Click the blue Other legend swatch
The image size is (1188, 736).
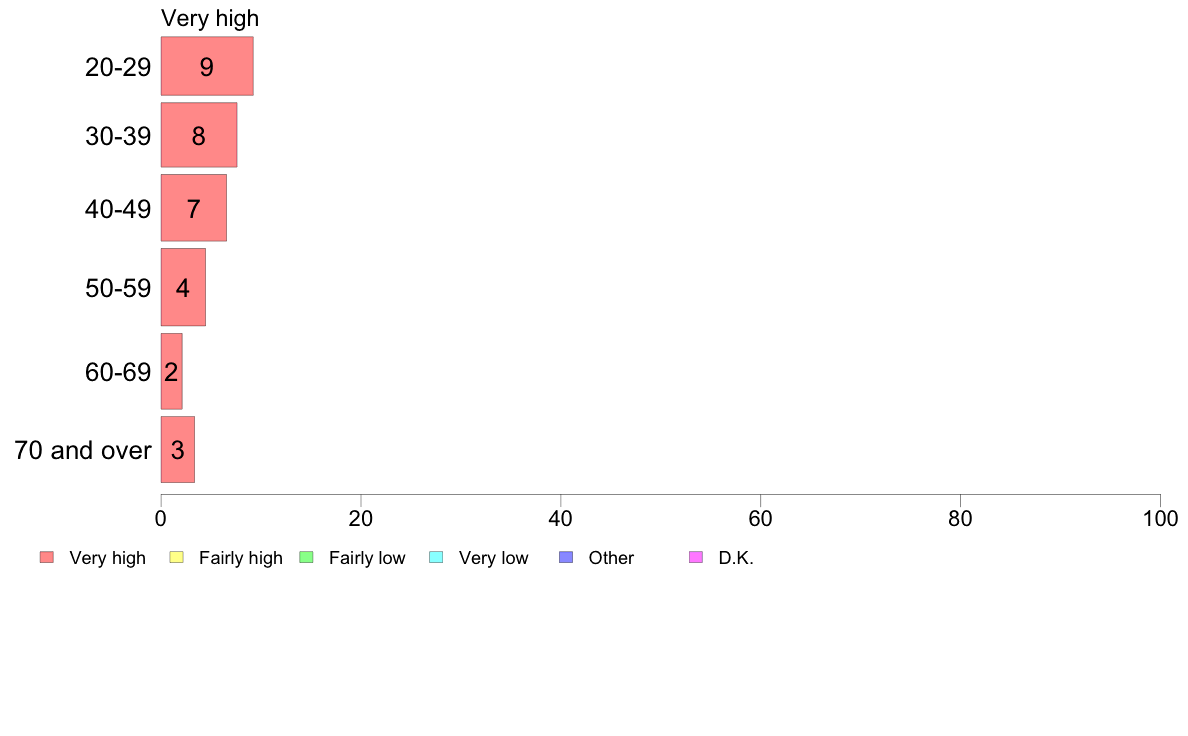click(566, 557)
